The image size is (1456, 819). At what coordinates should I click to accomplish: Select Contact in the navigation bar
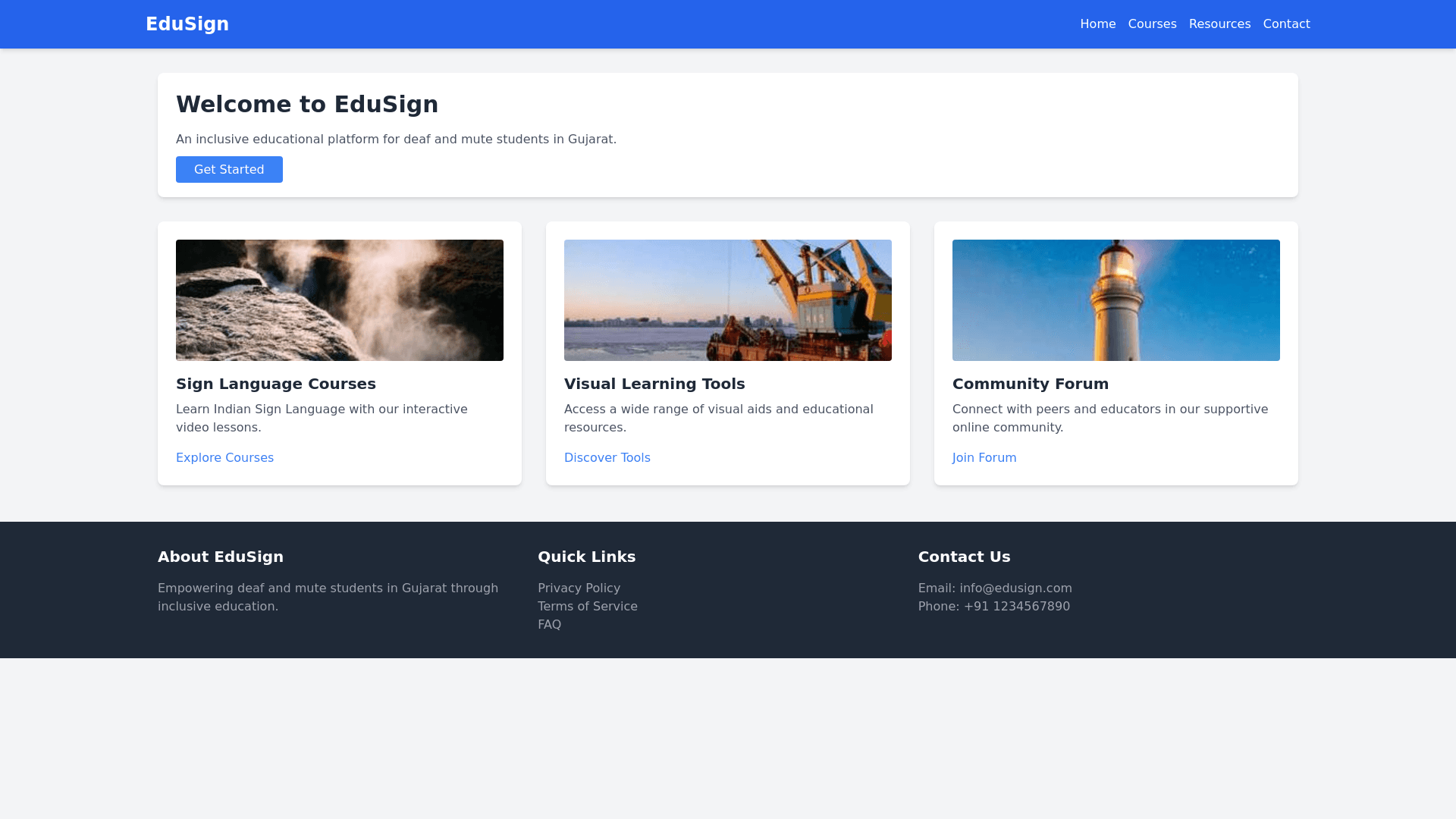point(1286,24)
